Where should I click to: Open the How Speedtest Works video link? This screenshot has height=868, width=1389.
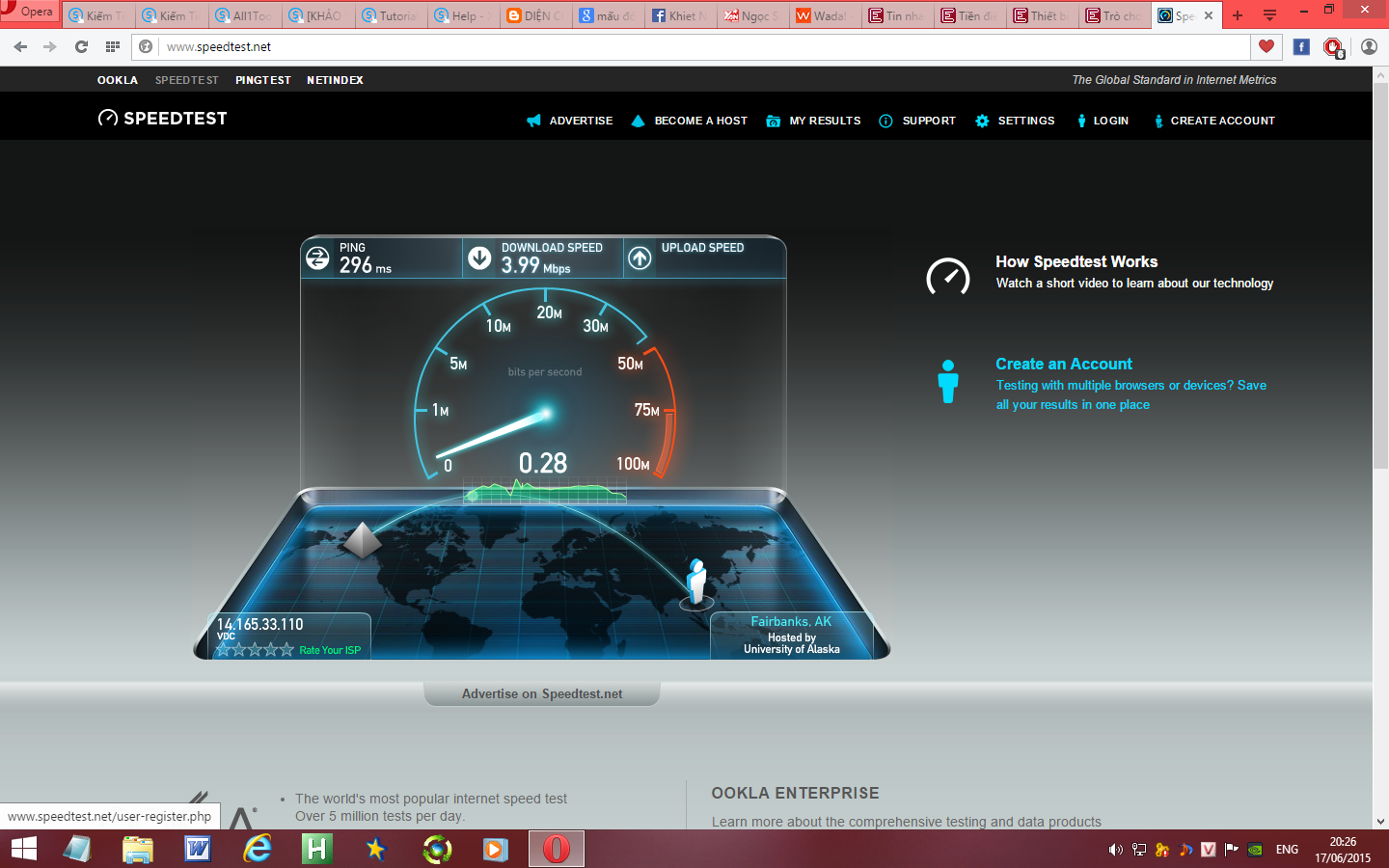(1076, 261)
